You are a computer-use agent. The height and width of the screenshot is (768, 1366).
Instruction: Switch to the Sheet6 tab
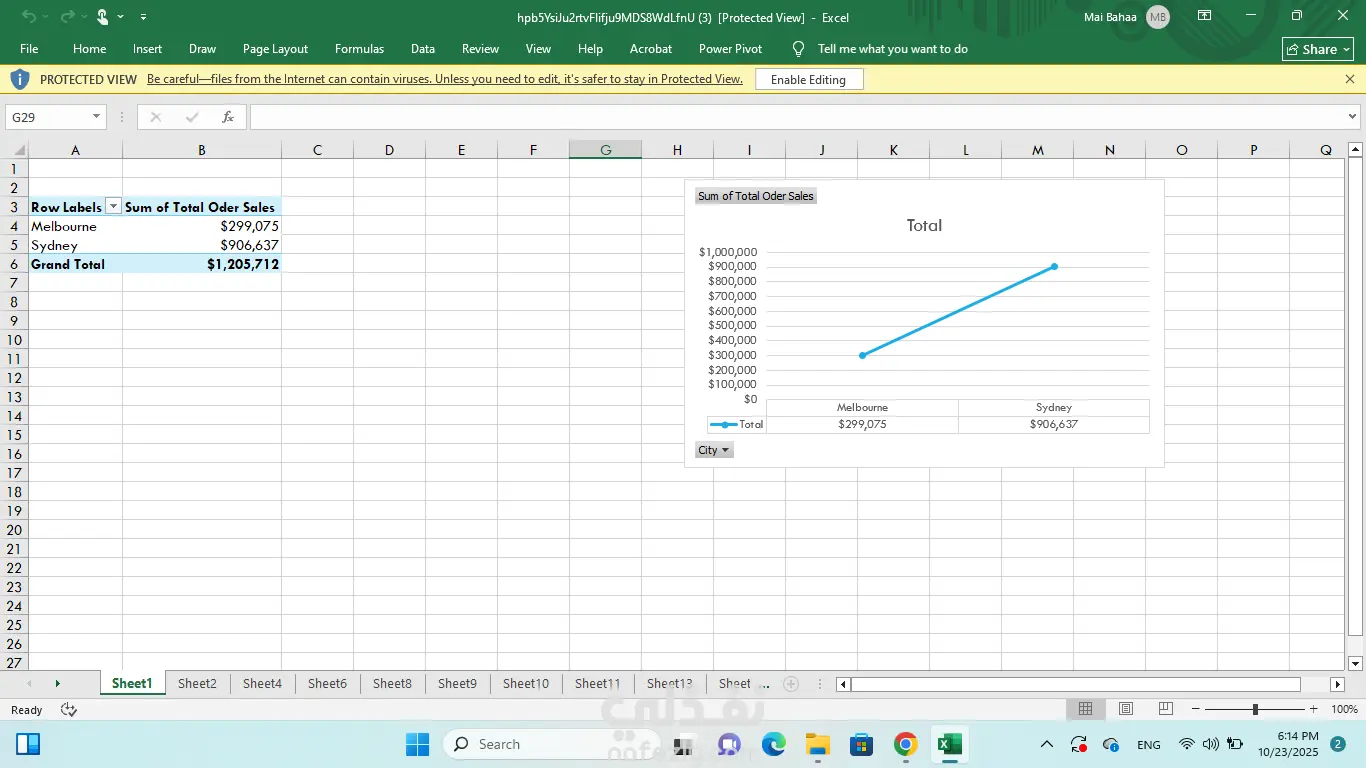(327, 684)
